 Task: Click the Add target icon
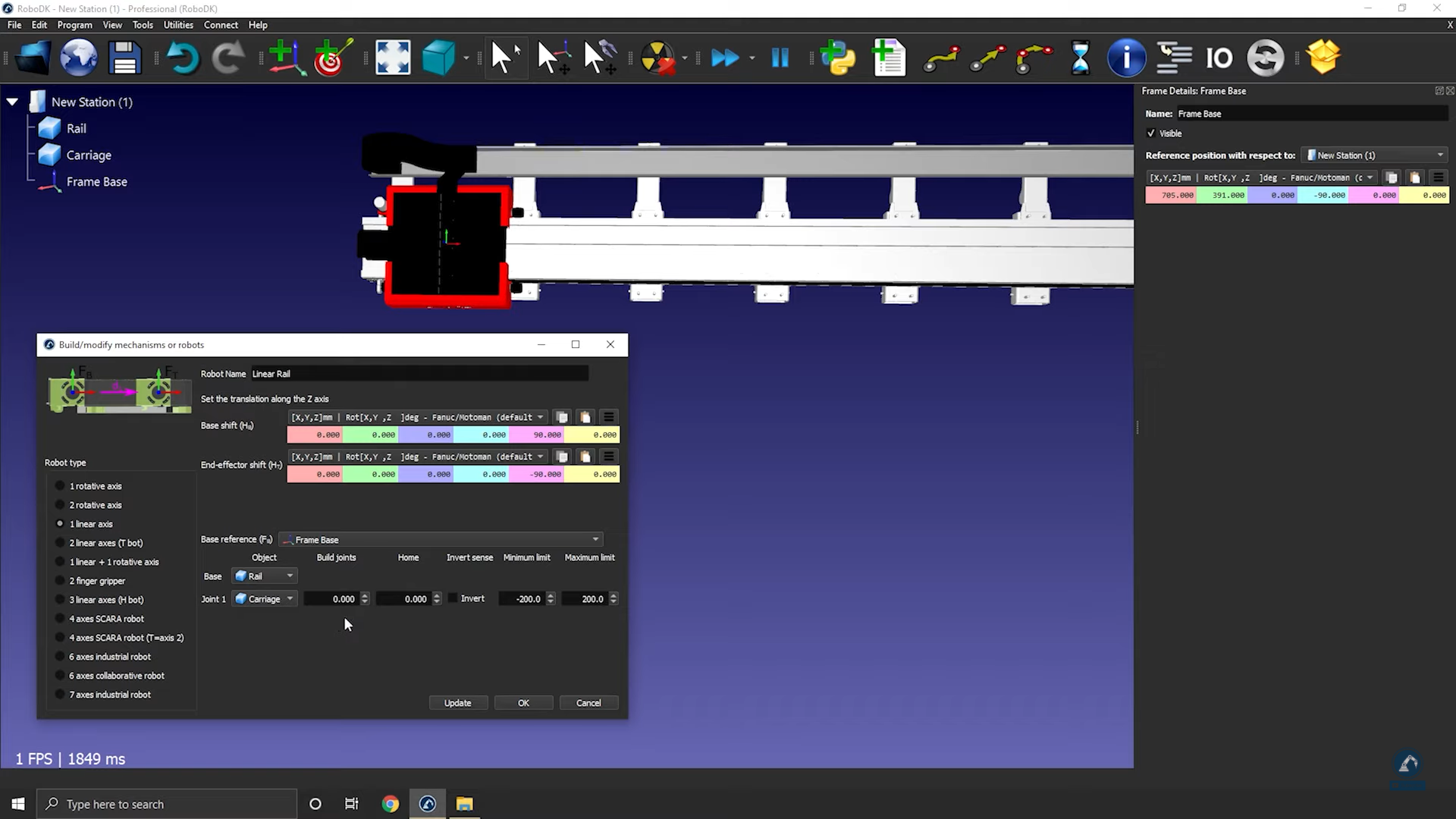click(x=332, y=58)
